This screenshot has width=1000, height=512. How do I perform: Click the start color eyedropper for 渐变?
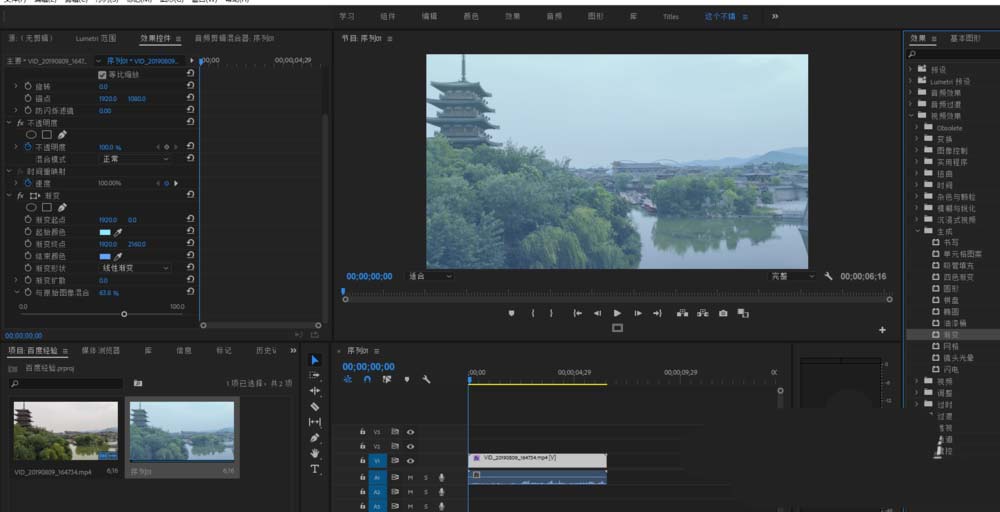118,231
